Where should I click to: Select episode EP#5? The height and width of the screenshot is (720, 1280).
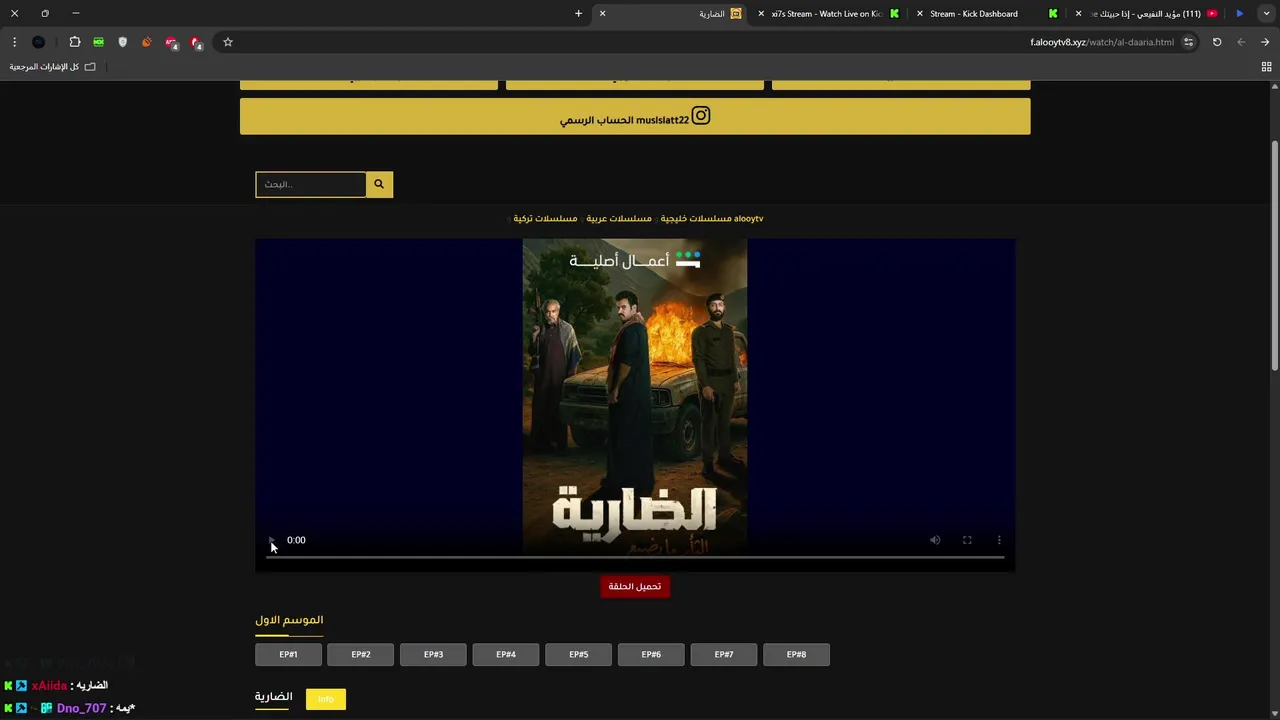[578, 655]
